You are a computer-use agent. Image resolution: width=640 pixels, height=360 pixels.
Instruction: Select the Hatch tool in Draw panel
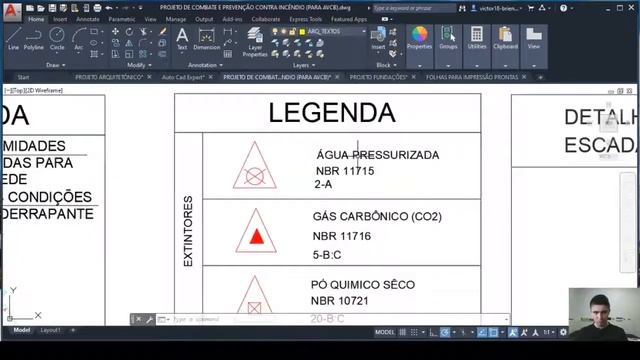[94, 54]
